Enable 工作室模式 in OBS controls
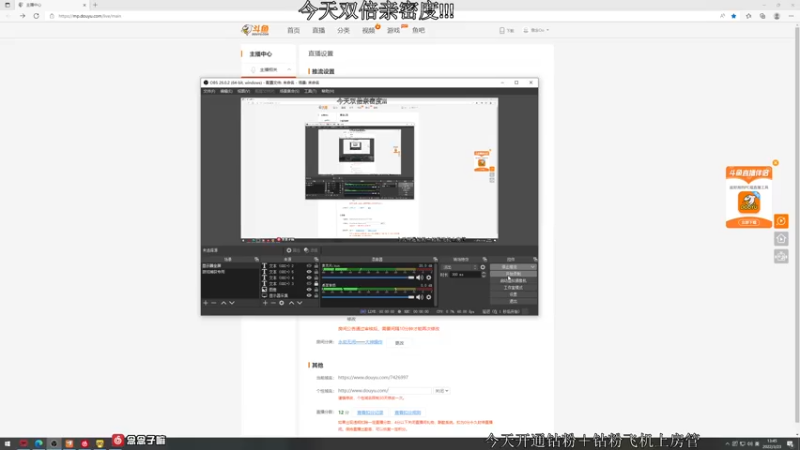The height and width of the screenshot is (450, 800). (x=513, y=287)
